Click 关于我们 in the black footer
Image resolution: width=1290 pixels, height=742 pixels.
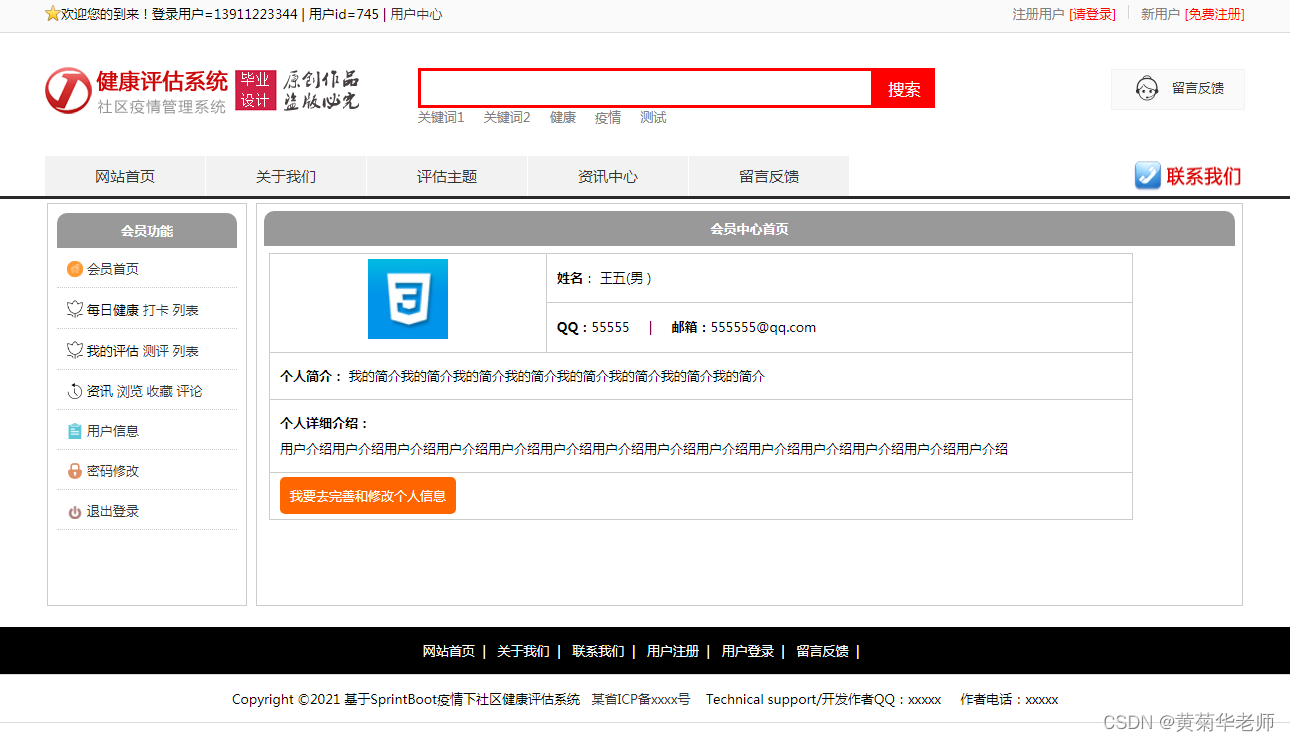pyautogui.click(x=523, y=651)
